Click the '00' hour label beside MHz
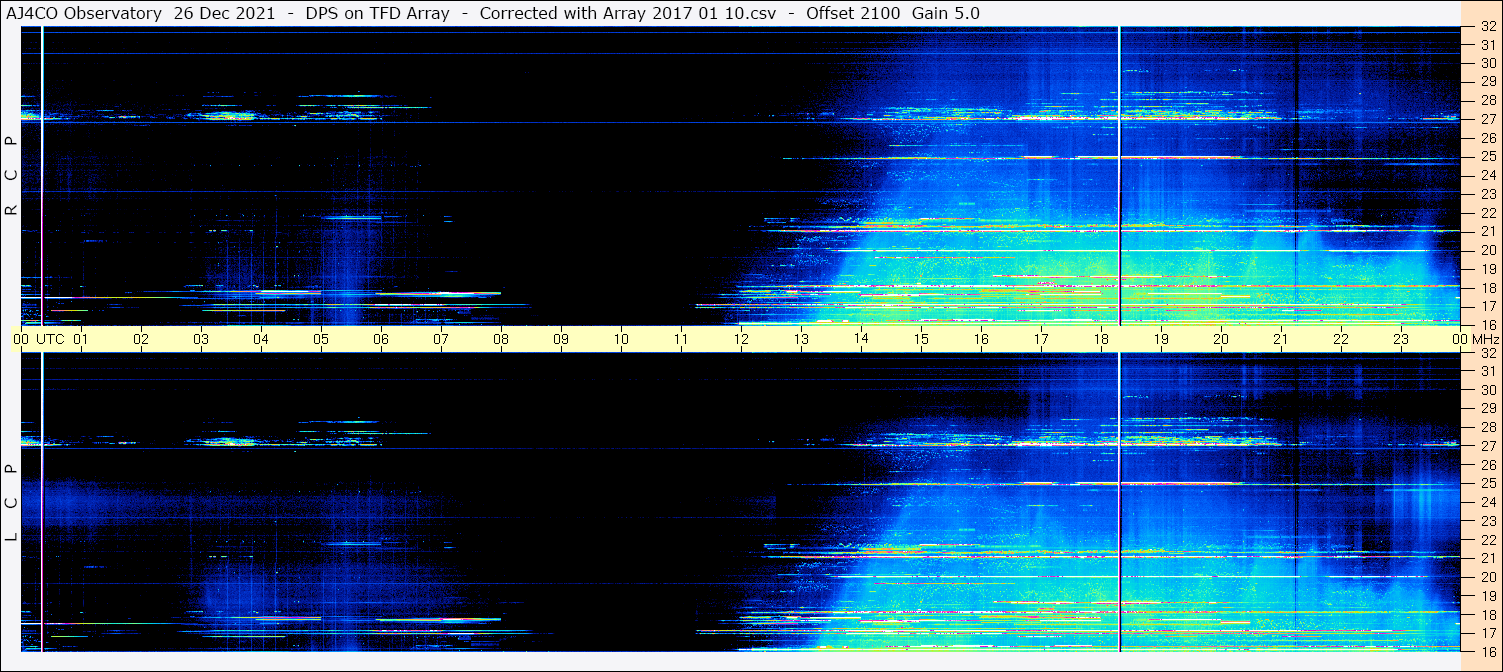This screenshot has width=1503, height=672. pyautogui.click(x=1459, y=339)
